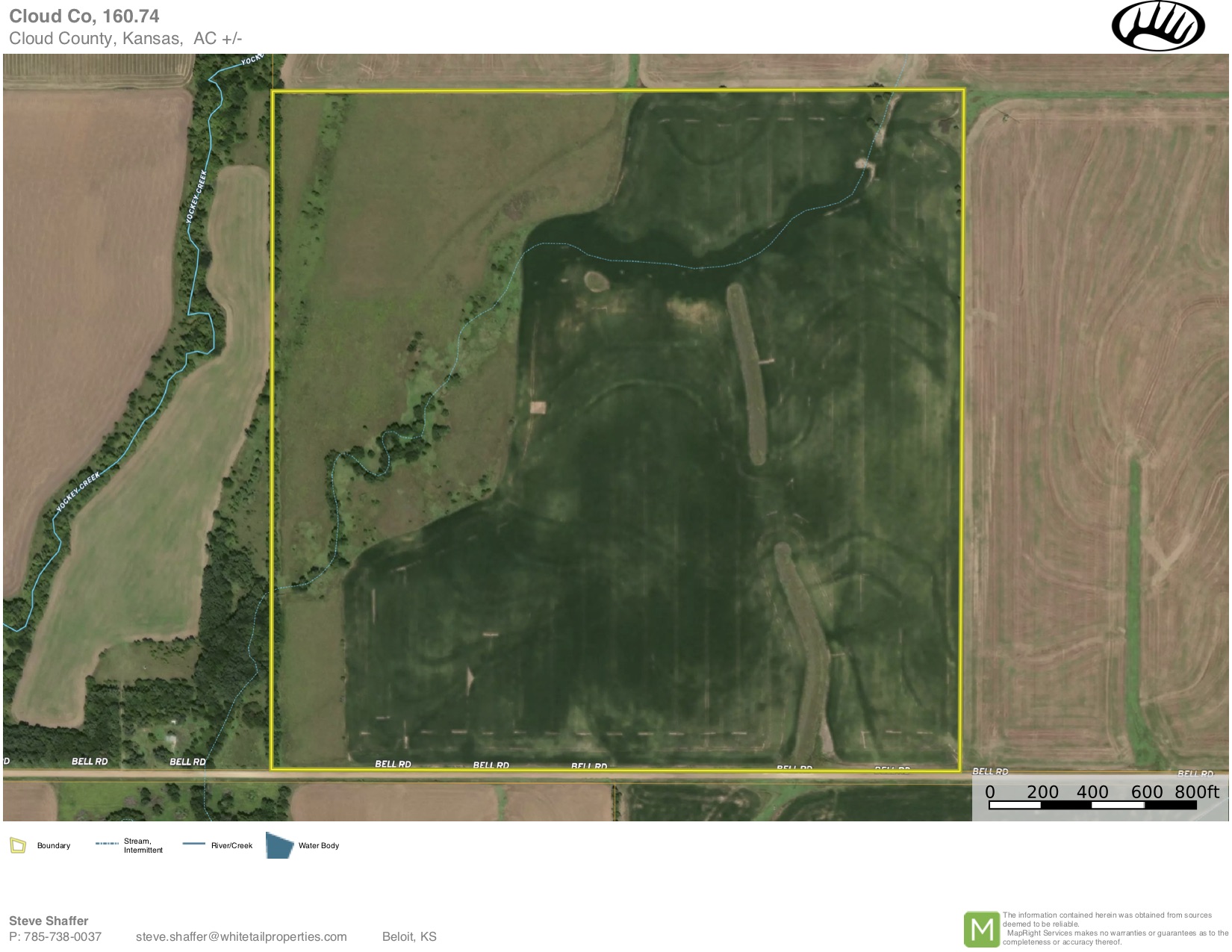Image resolution: width=1232 pixels, height=952 pixels.
Task: Click the black-and-white scale bar
Action: pyautogui.click(x=1092, y=806)
